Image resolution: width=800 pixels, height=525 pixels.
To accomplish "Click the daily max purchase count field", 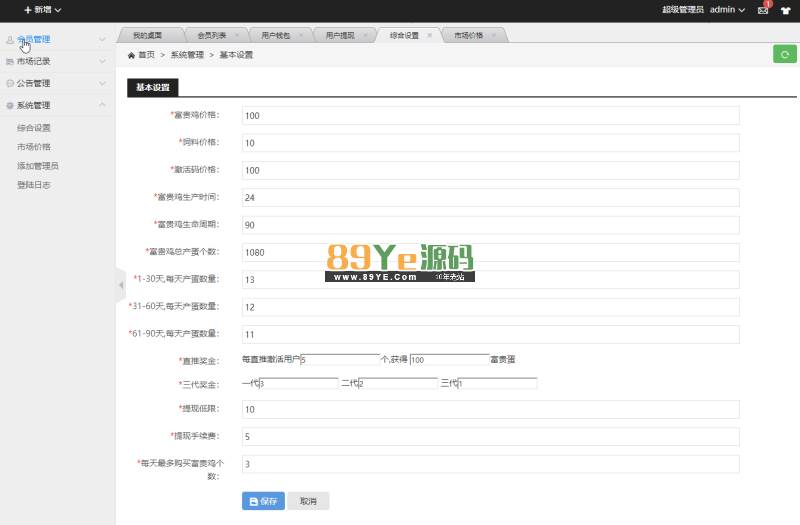I will click(x=490, y=464).
